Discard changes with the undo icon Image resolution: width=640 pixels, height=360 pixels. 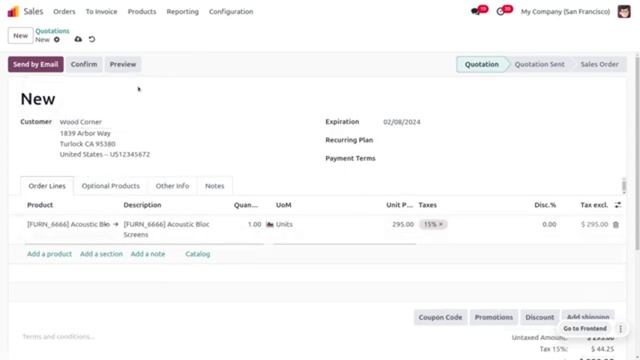click(x=92, y=39)
